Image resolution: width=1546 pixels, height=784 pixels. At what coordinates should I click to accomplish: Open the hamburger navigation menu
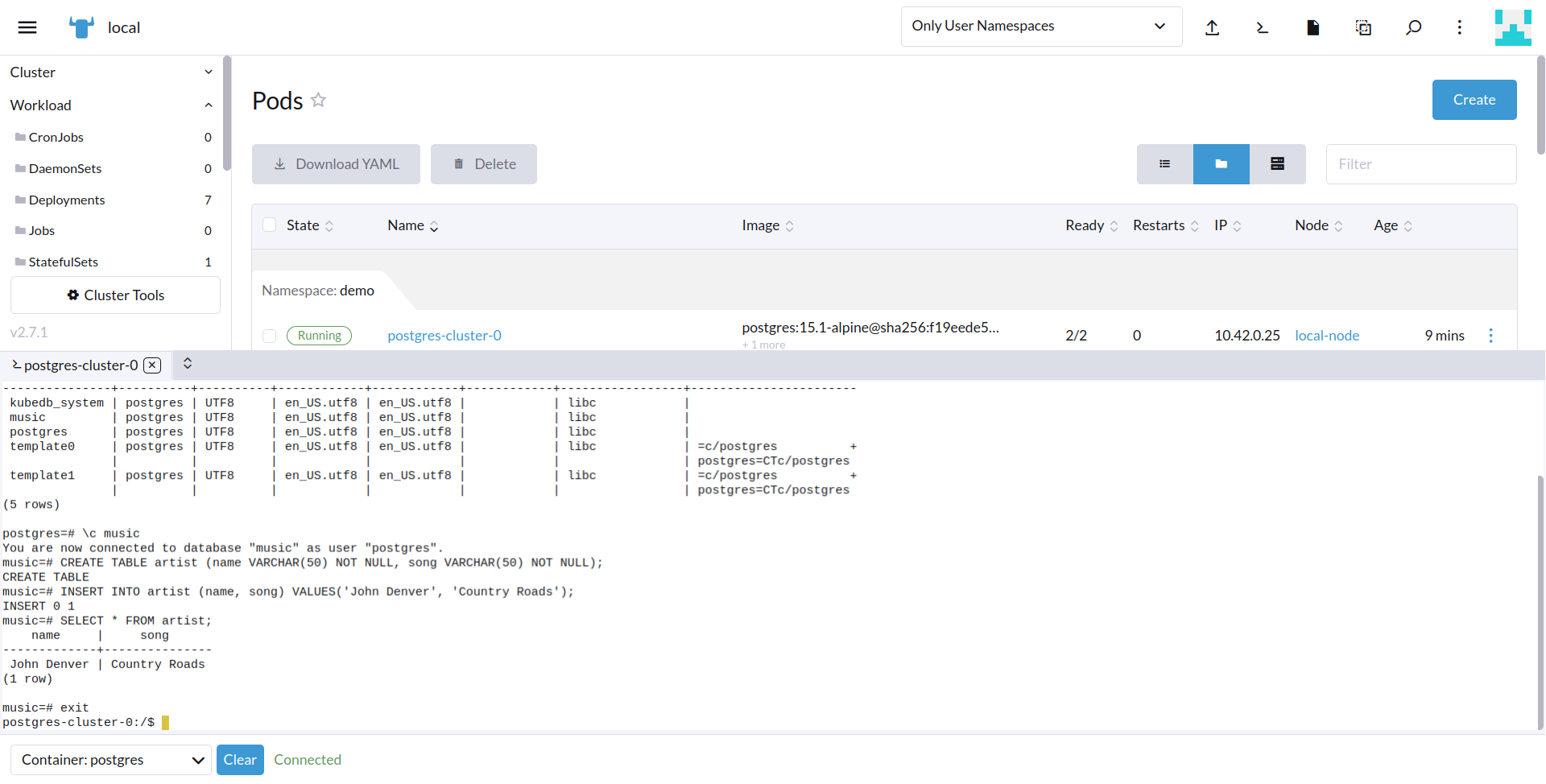tap(27, 27)
